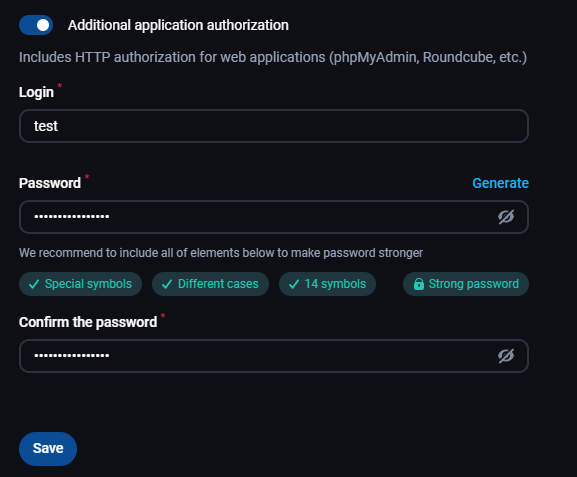The width and height of the screenshot is (577, 477).
Task: Click the Strong password badge text
Action: (x=474, y=284)
